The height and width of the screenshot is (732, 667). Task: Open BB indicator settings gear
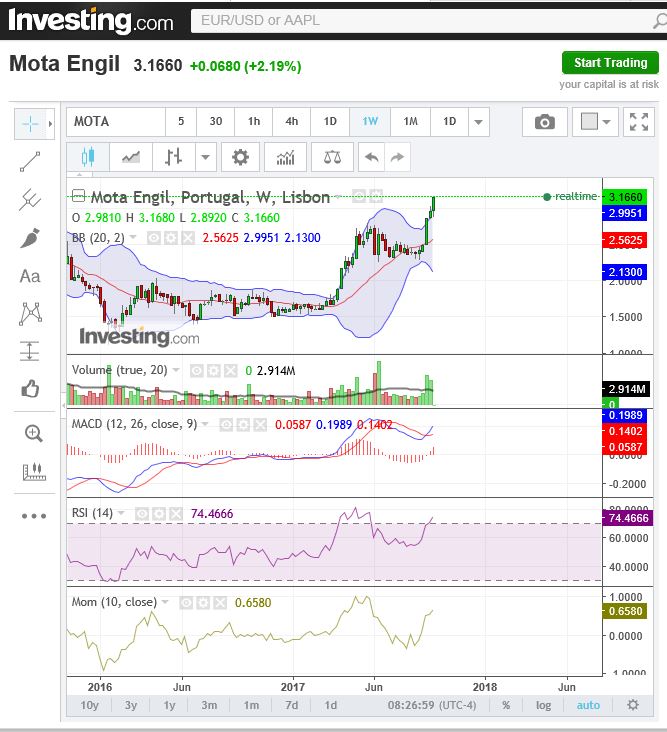tap(170, 238)
